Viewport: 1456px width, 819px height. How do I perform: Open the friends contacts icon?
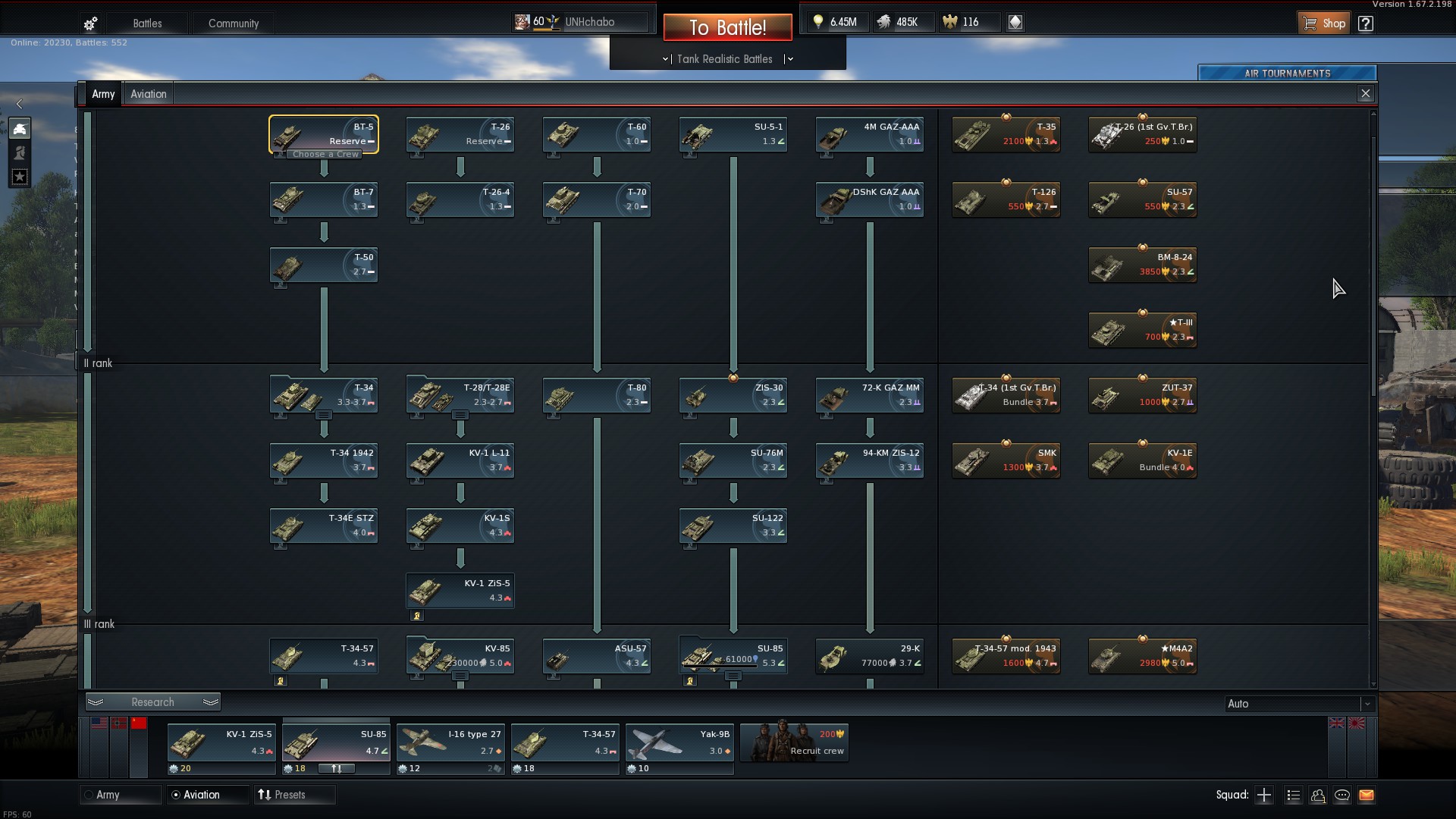click(1318, 795)
